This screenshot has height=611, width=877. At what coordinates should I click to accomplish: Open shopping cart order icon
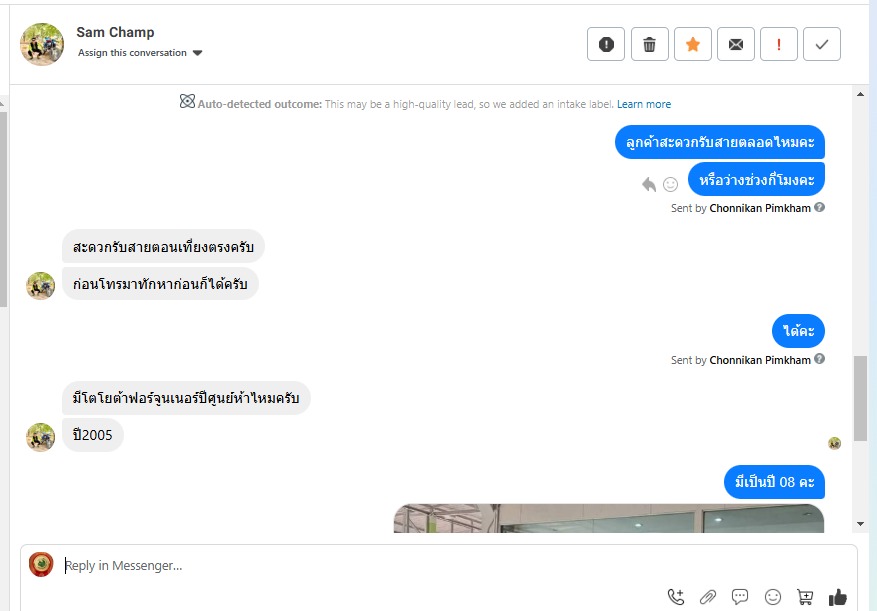coord(805,597)
